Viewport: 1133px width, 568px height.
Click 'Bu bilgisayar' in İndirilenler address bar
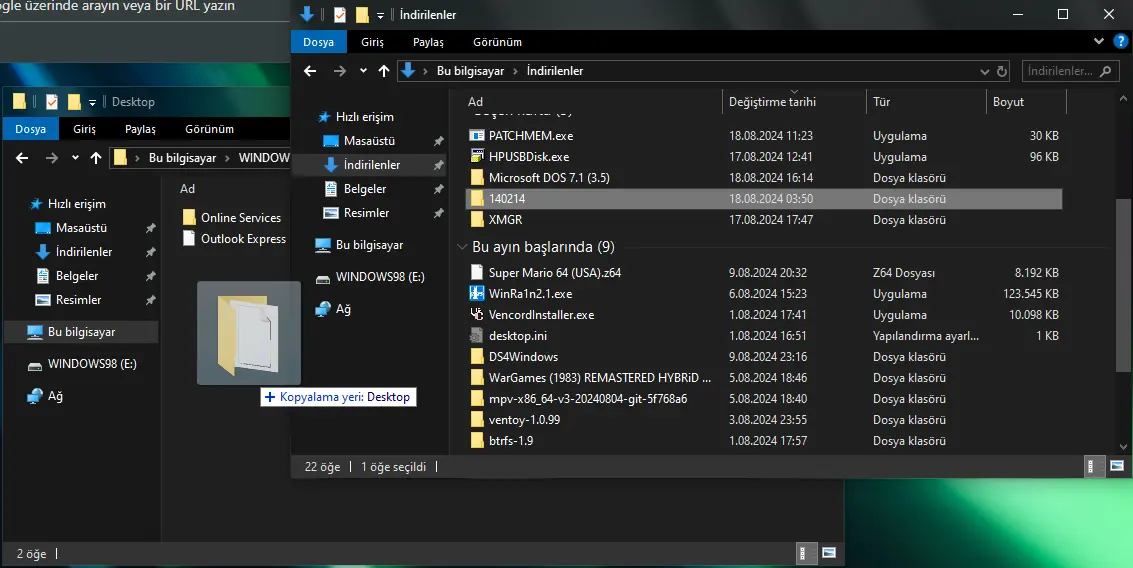470,71
